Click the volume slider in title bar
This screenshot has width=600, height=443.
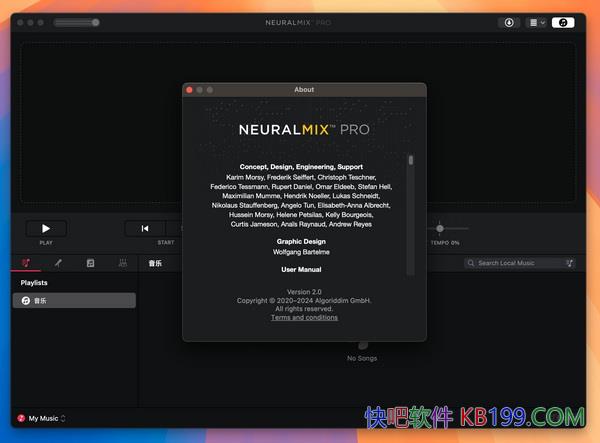point(77,22)
